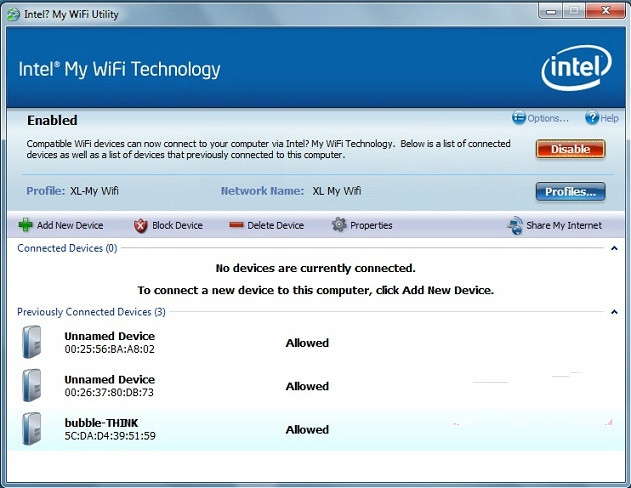This screenshot has width=631, height=488.
Task: Open the Profiles dialog
Action: pos(570,191)
